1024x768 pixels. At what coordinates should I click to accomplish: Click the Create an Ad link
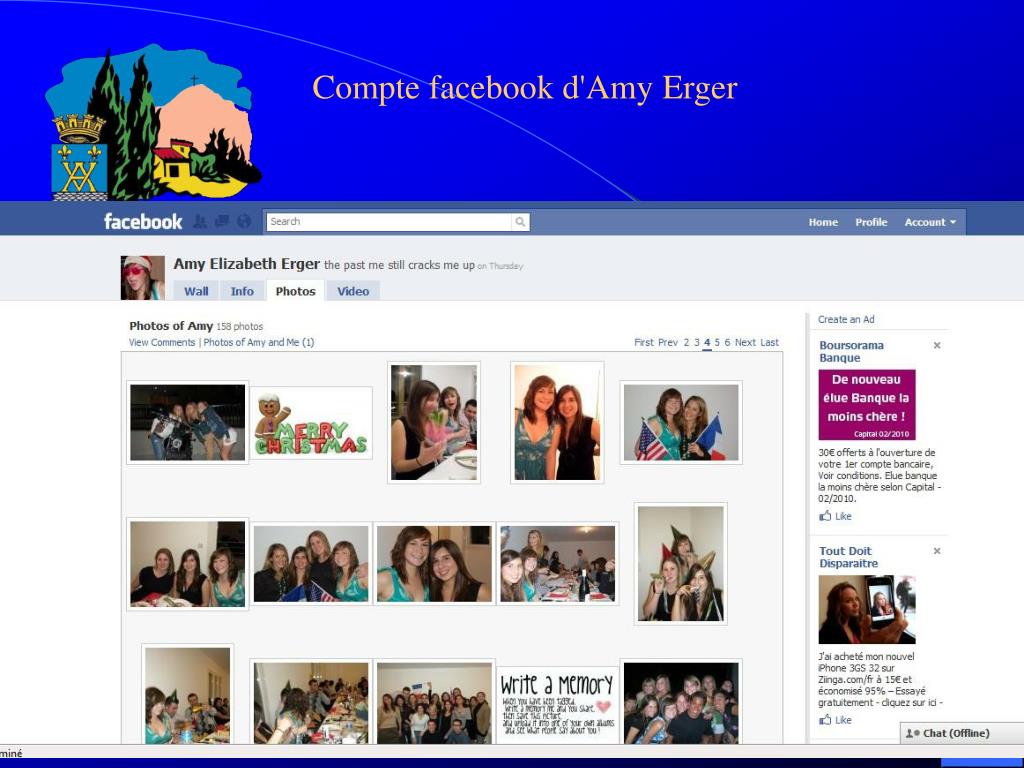846,319
